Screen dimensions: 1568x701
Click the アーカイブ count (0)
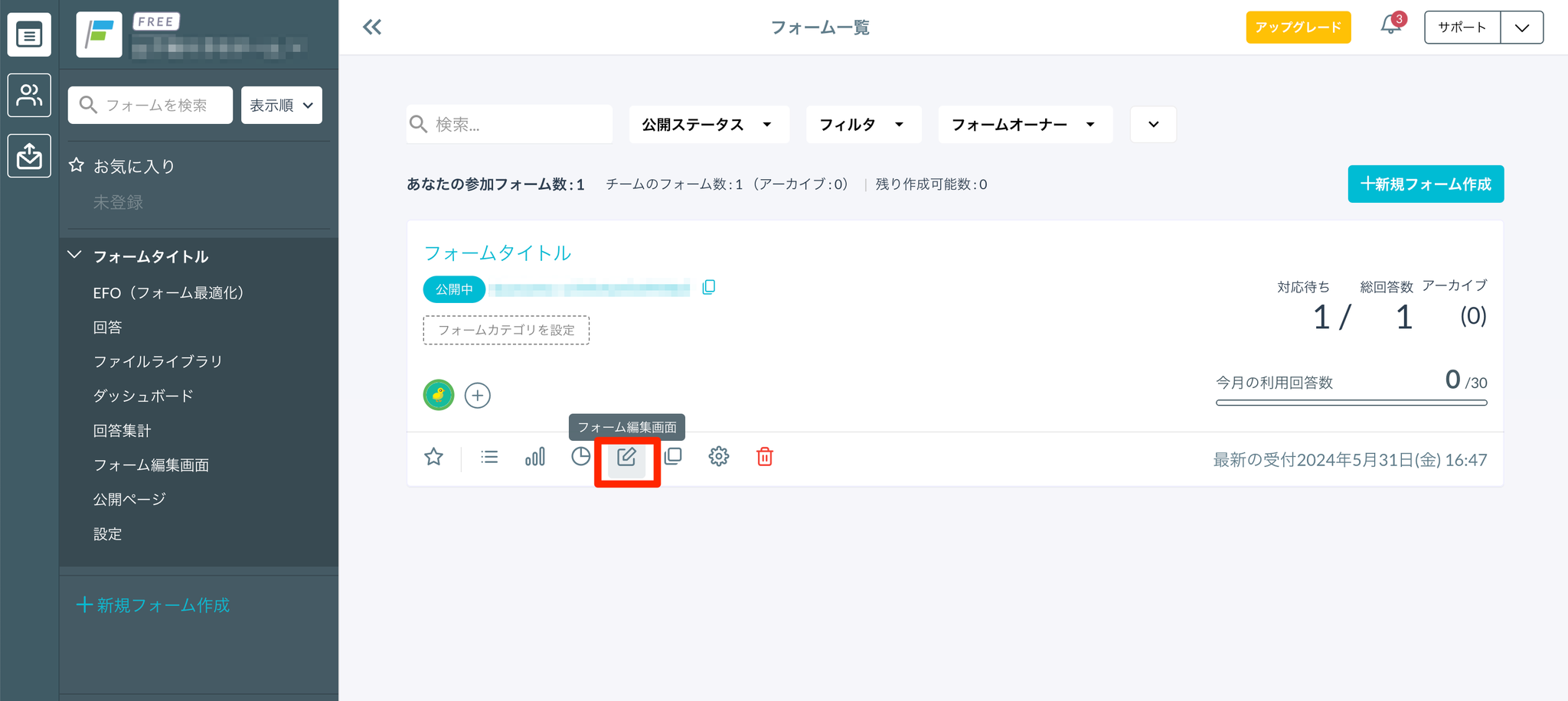[1473, 316]
